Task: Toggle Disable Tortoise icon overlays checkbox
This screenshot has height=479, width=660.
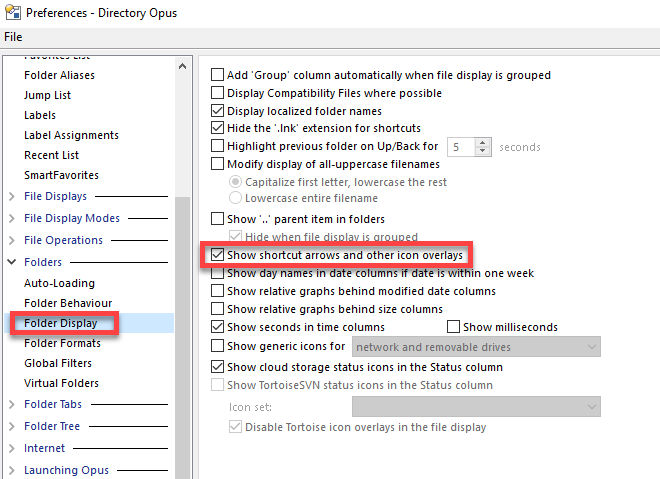Action: [x=235, y=427]
